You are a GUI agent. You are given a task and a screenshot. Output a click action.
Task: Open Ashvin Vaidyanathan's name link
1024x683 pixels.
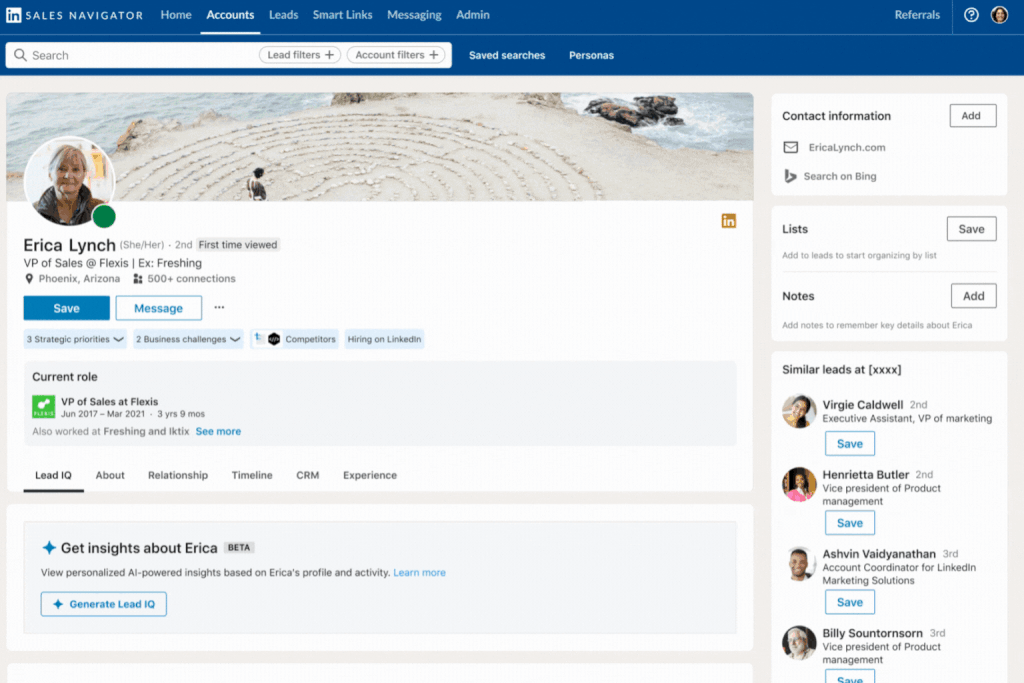coord(879,554)
